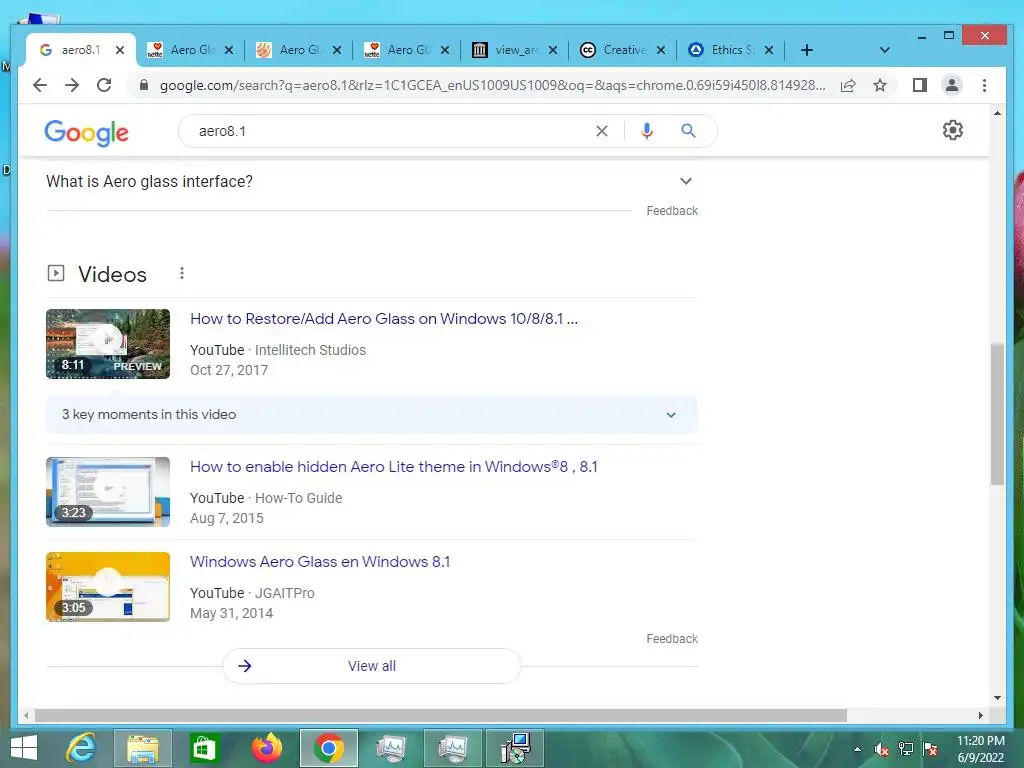This screenshot has width=1024, height=768.
Task: Click 'JGAITPro' channel text
Action: (285, 593)
